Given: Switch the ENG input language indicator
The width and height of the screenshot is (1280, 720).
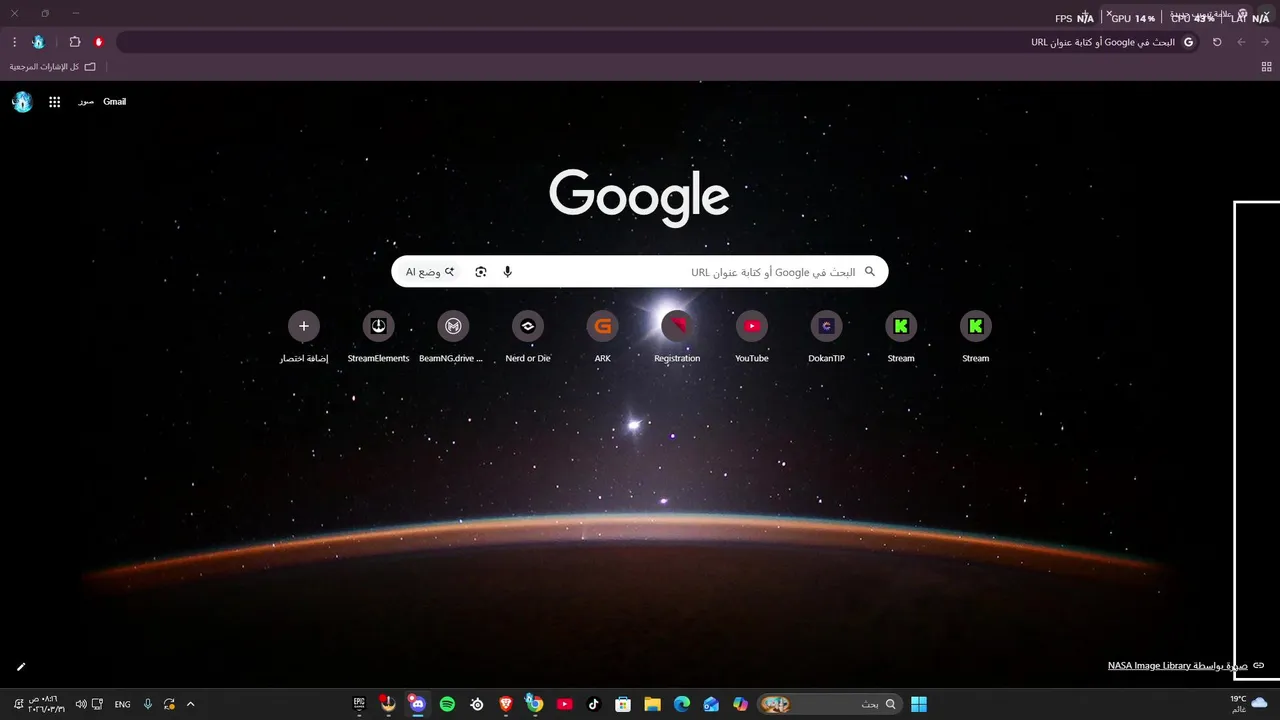Looking at the screenshot, I should coord(122,704).
